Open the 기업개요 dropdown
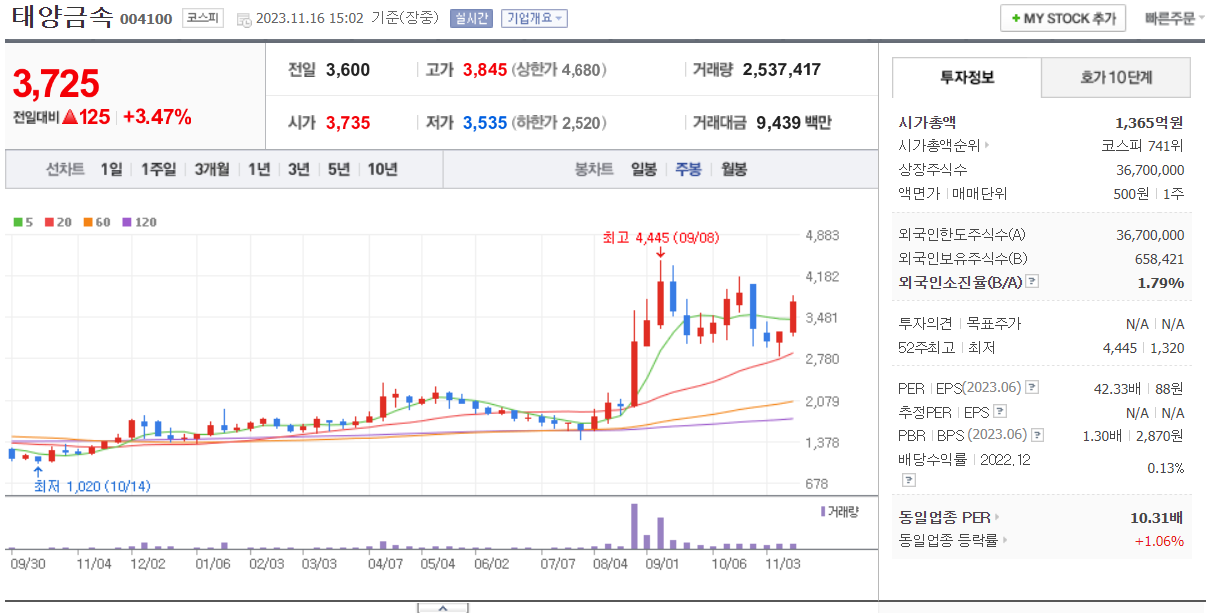The width and height of the screenshot is (1210, 613). coord(534,18)
